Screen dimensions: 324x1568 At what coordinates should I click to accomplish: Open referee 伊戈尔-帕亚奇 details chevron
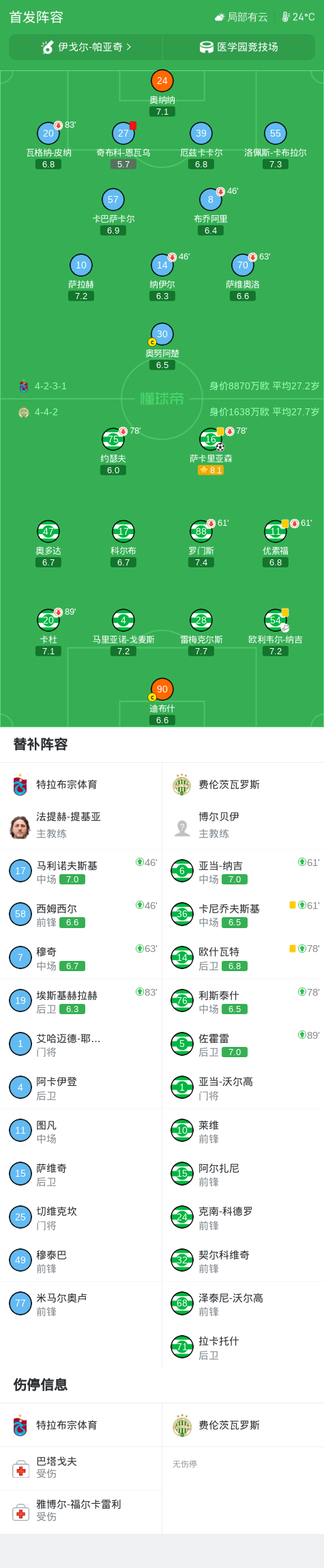pos(128,47)
